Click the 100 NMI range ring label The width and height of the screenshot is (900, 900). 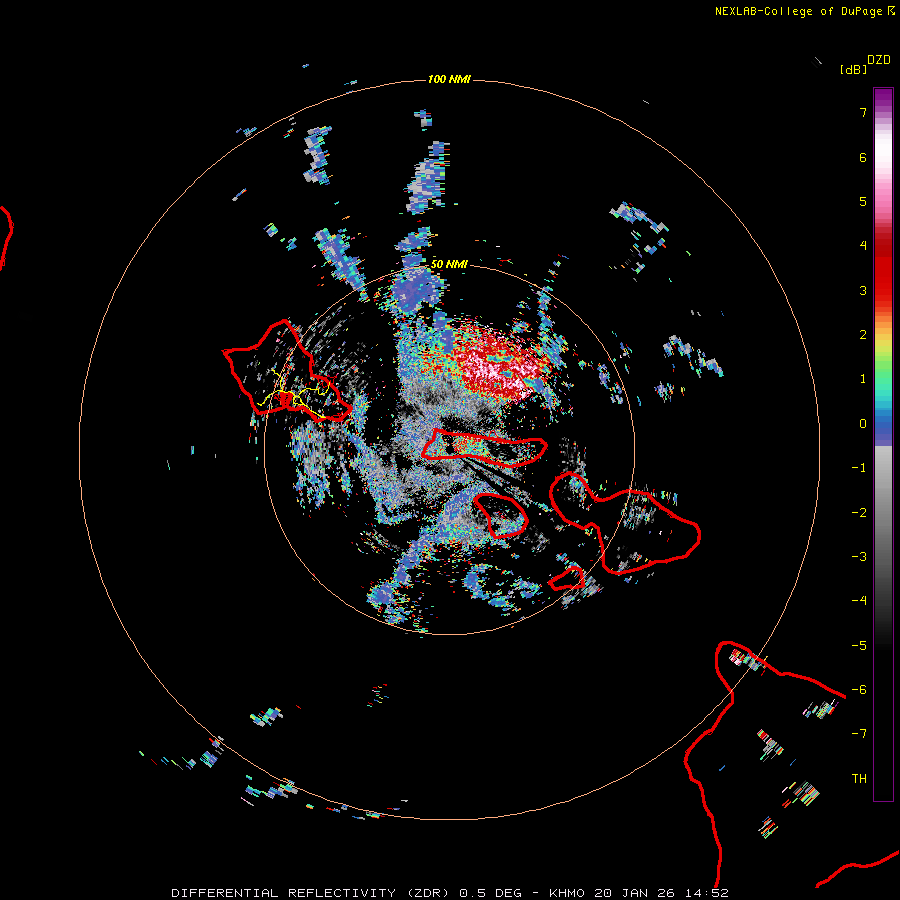(x=449, y=79)
